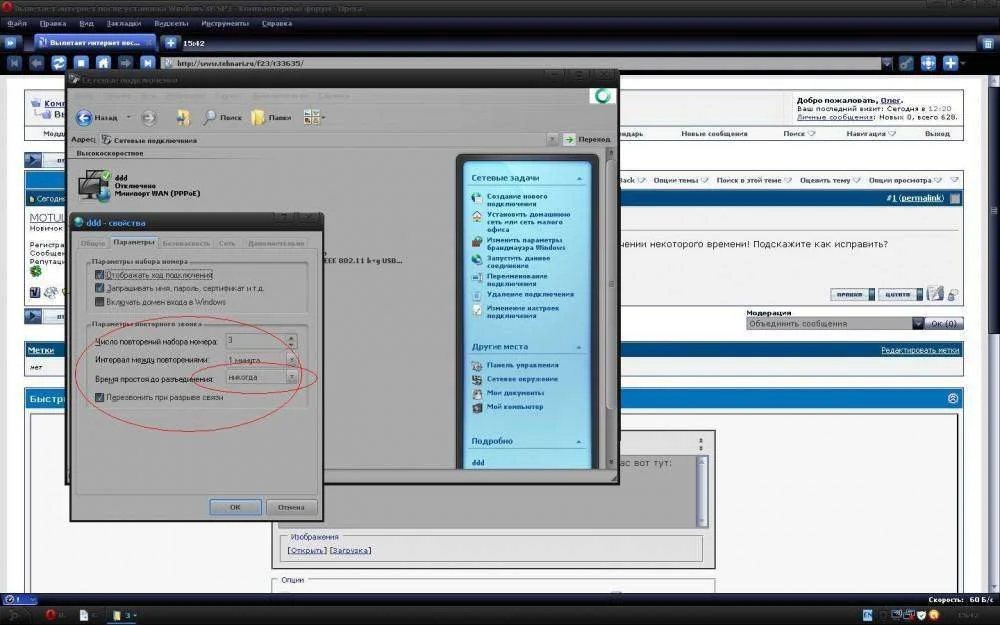Click Поиск magnifier in Explorer toolbar
Screen dimensions: 1000x625
pyautogui.click(x=223, y=117)
